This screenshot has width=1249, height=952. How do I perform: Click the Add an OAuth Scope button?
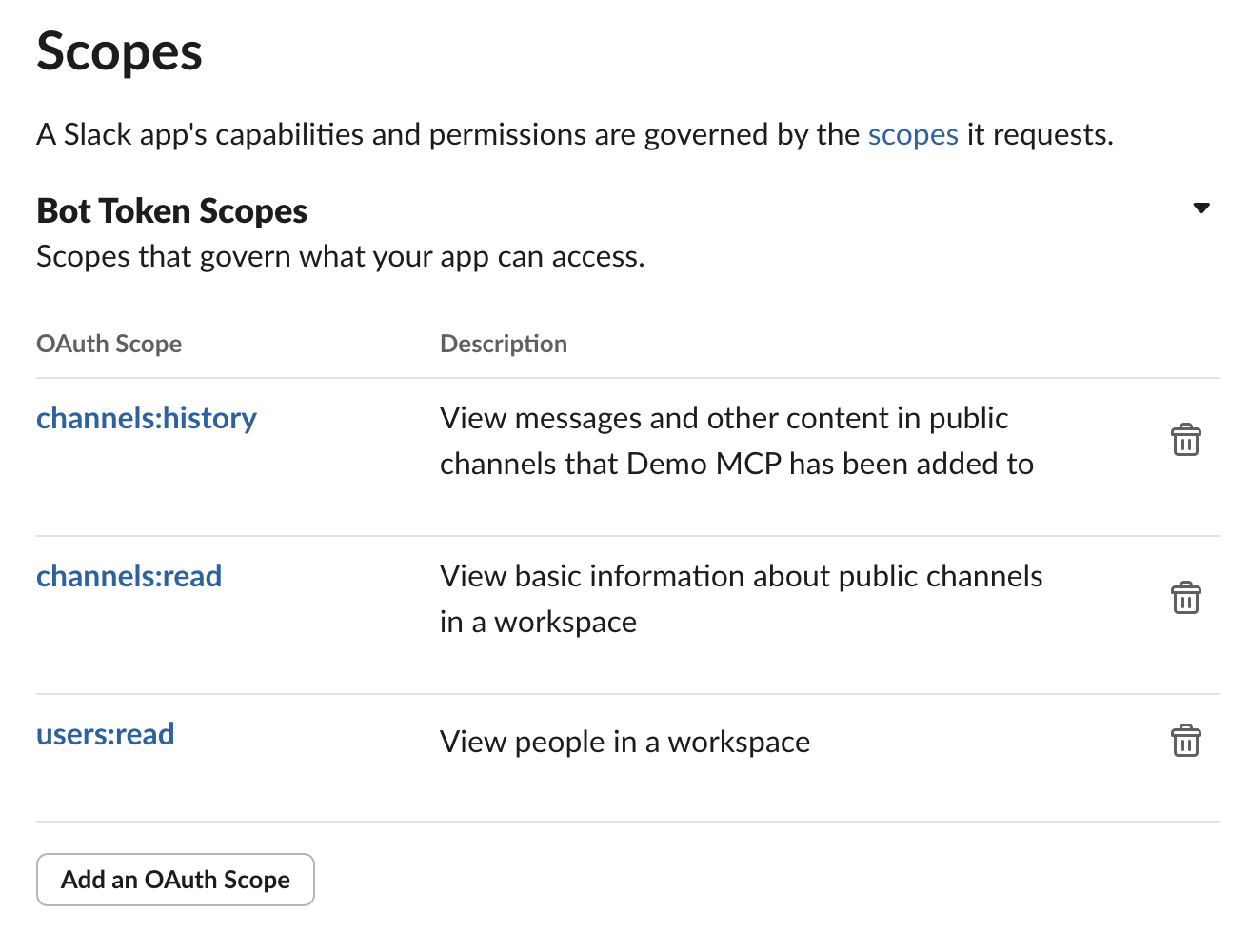coord(175,880)
